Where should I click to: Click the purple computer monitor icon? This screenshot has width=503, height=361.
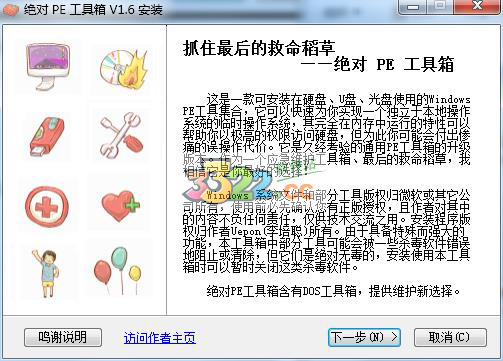tap(48, 67)
